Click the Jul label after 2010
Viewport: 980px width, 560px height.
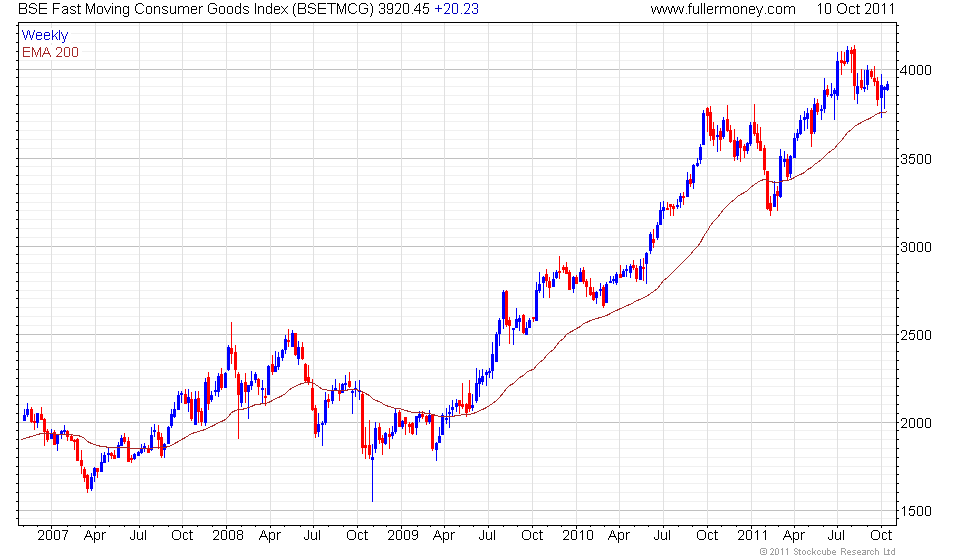[662, 536]
